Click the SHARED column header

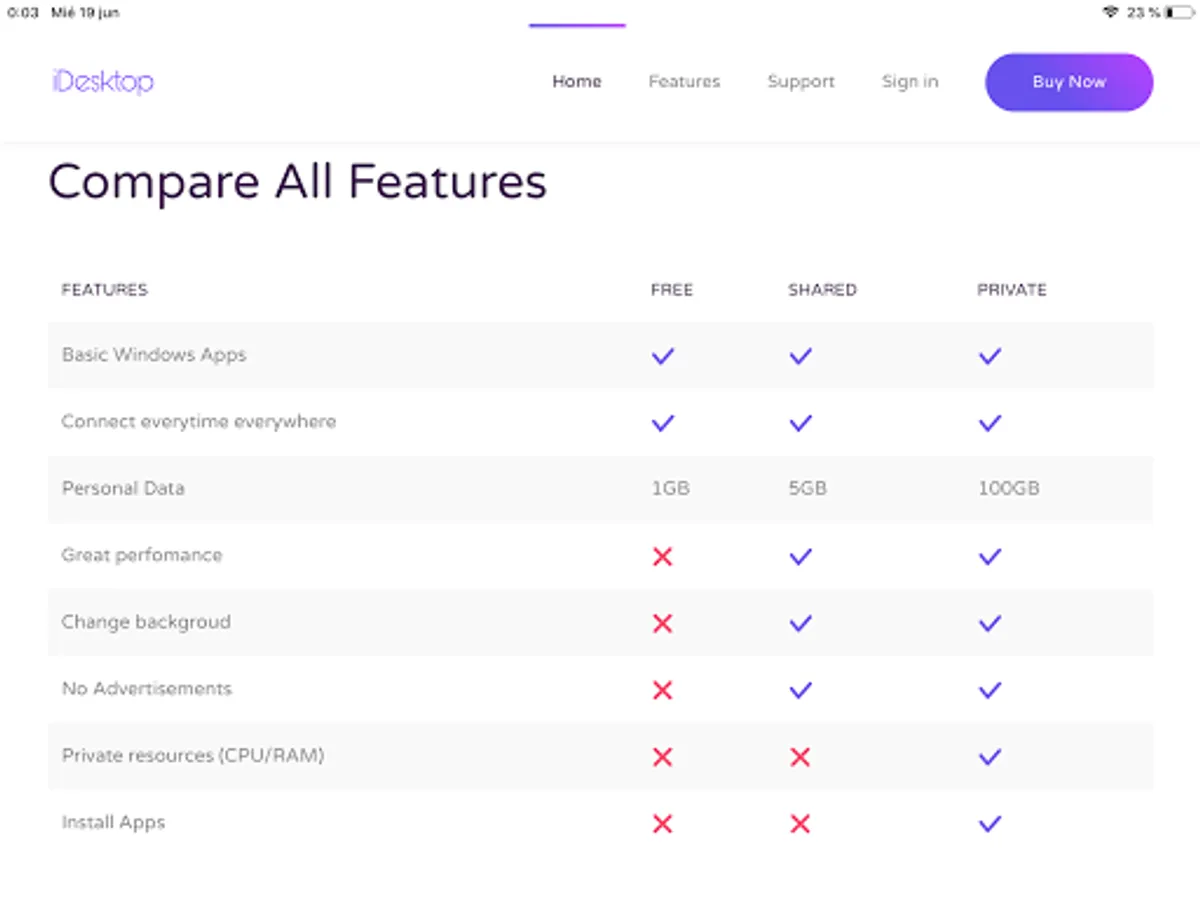click(822, 290)
